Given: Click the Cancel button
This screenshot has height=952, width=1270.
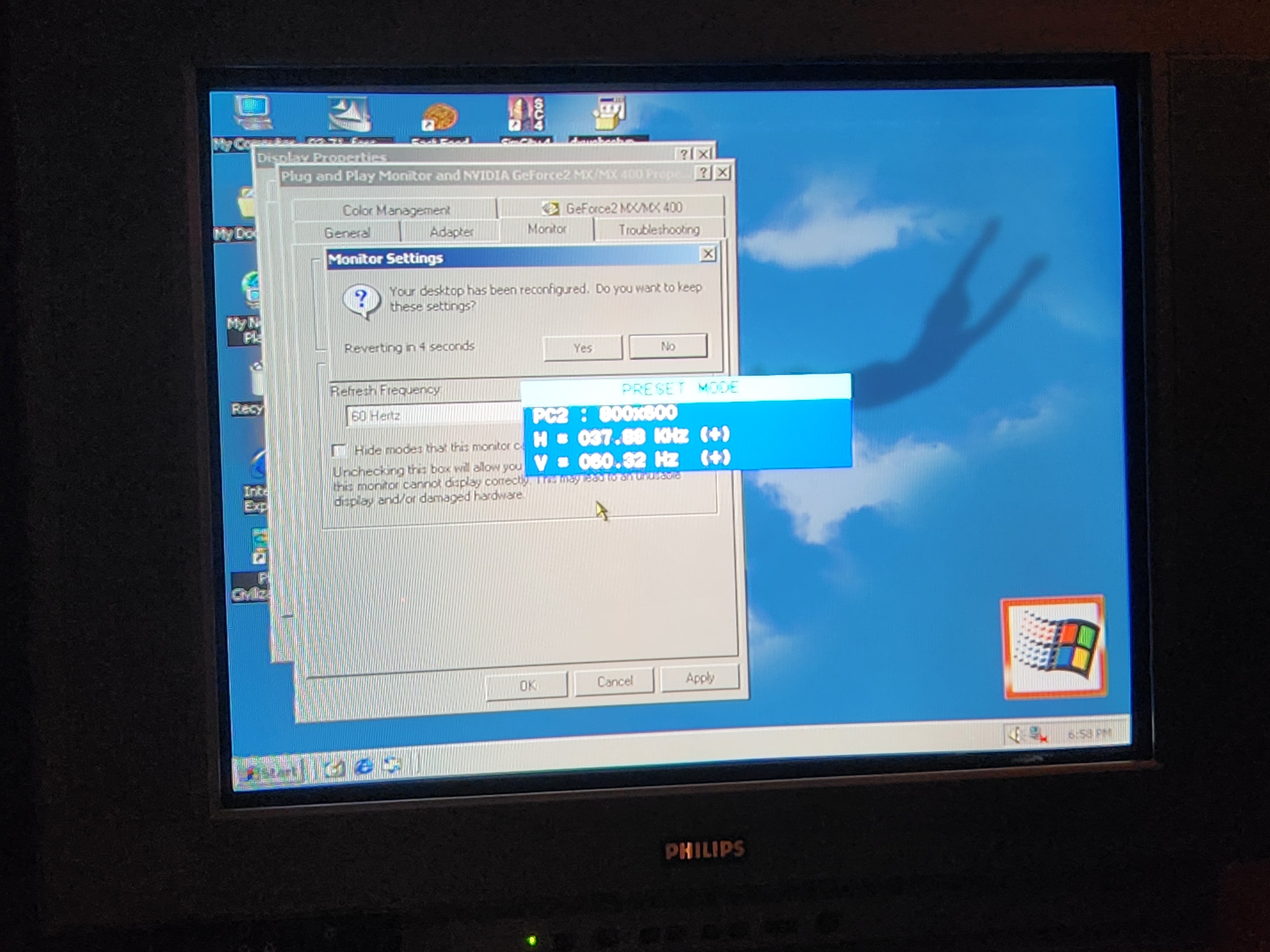Looking at the screenshot, I should [x=614, y=681].
